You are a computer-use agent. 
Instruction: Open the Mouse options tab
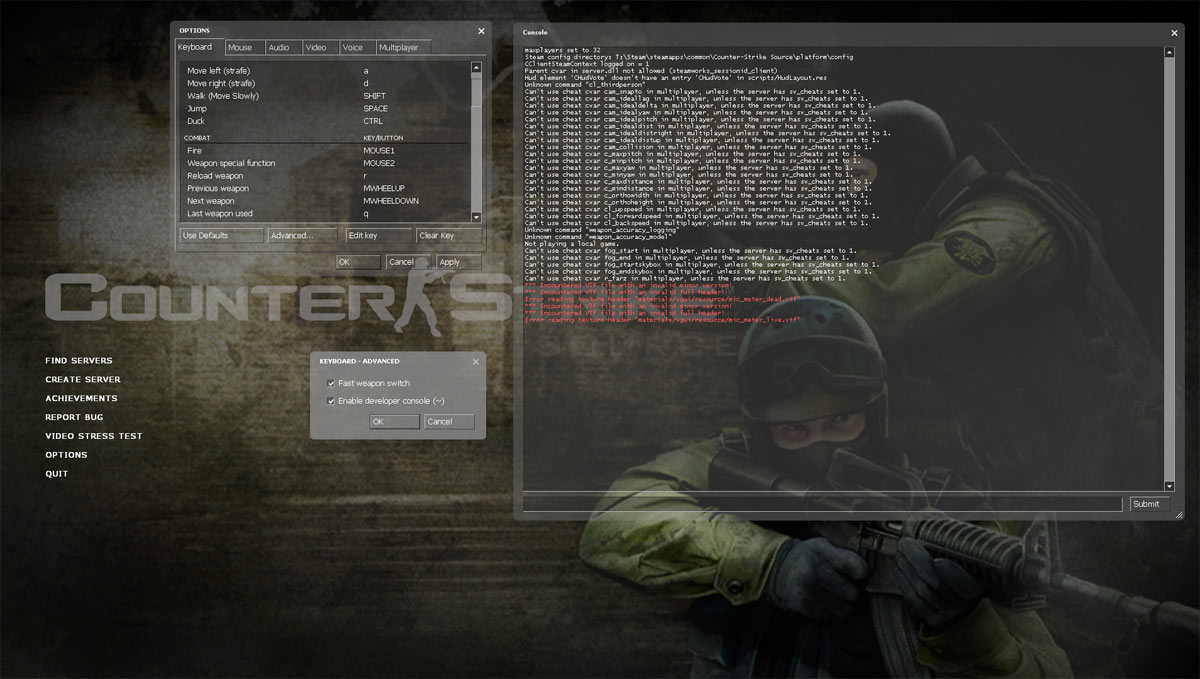point(243,47)
